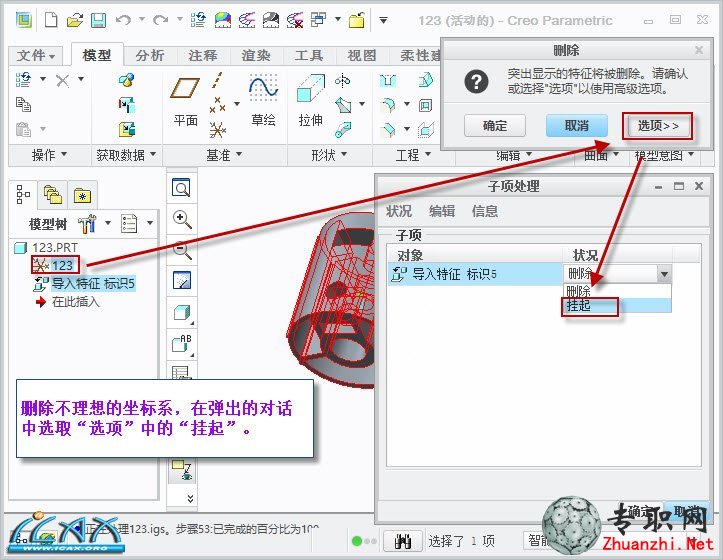Click the Close window folder icon in top toolbar
The image size is (723, 560).
pyautogui.click(x=356, y=20)
